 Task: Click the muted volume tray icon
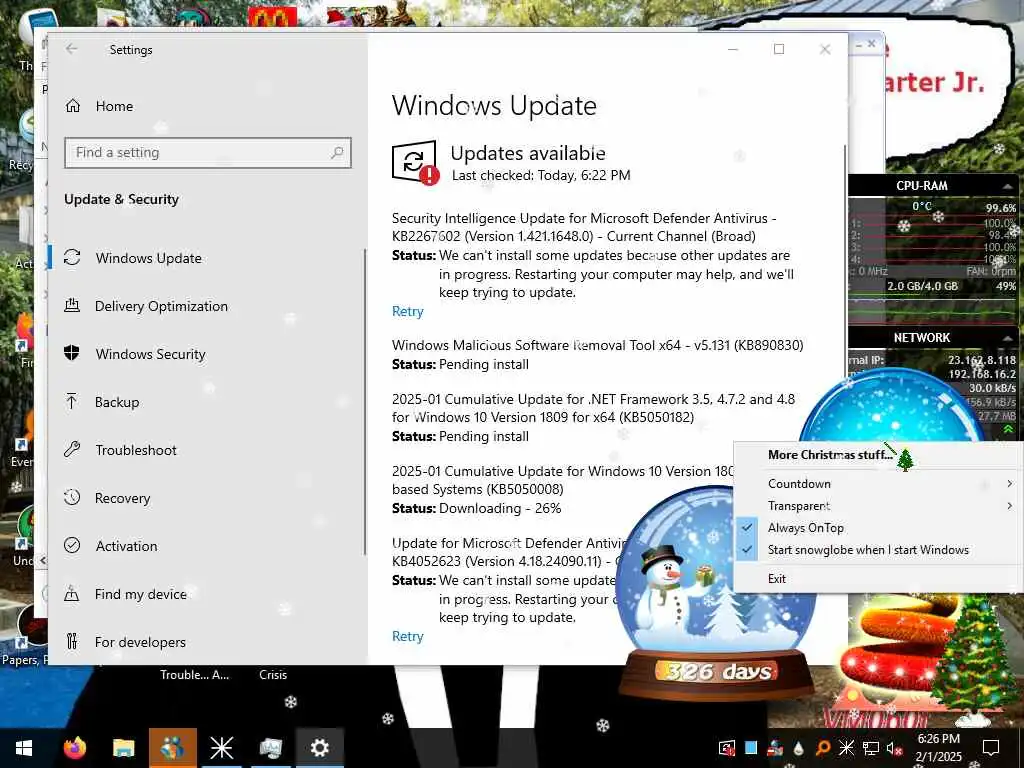(x=893, y=748)
